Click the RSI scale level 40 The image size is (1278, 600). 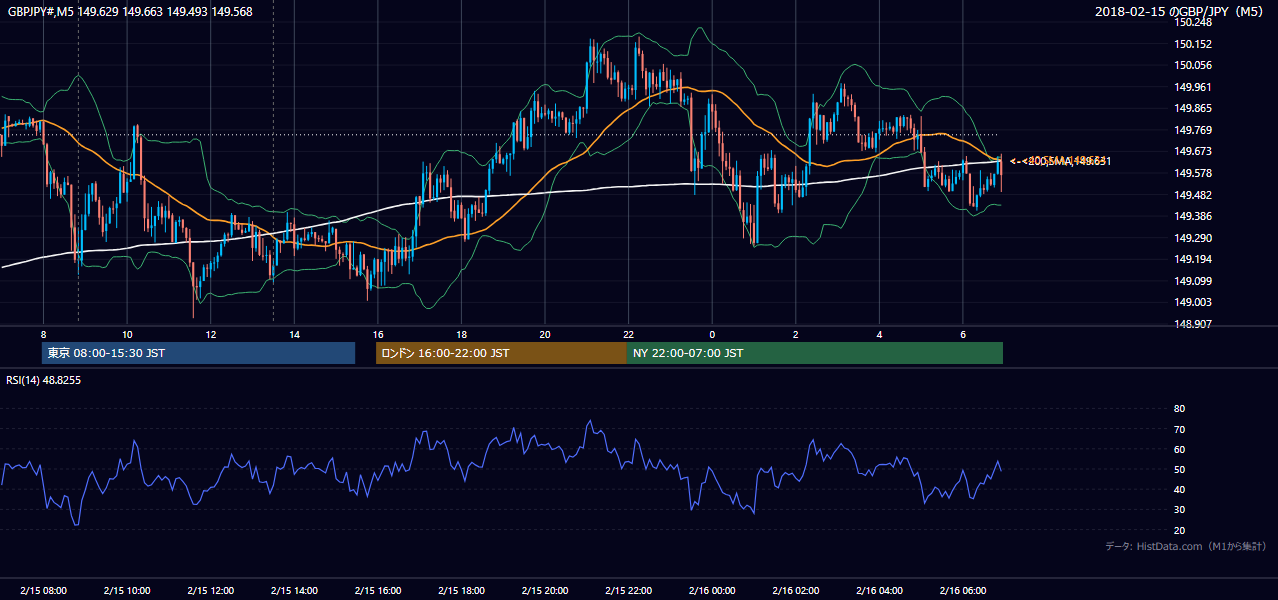point(1179,489)
